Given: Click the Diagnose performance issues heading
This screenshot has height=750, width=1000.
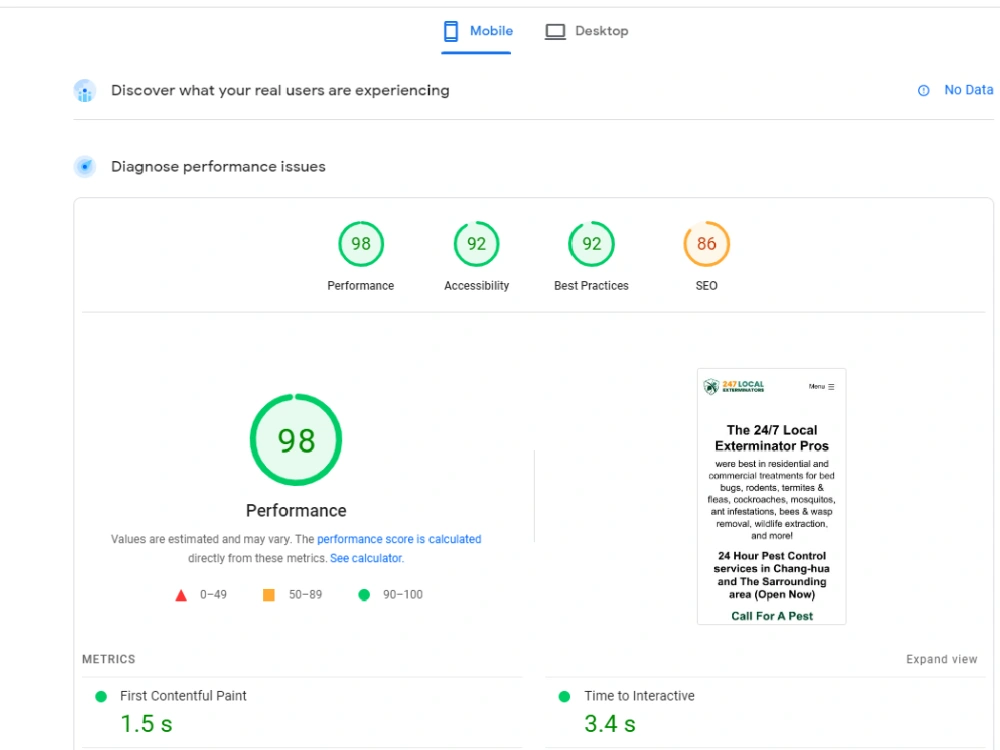Looking at the screenshot, I should click(x=218, y=166).
